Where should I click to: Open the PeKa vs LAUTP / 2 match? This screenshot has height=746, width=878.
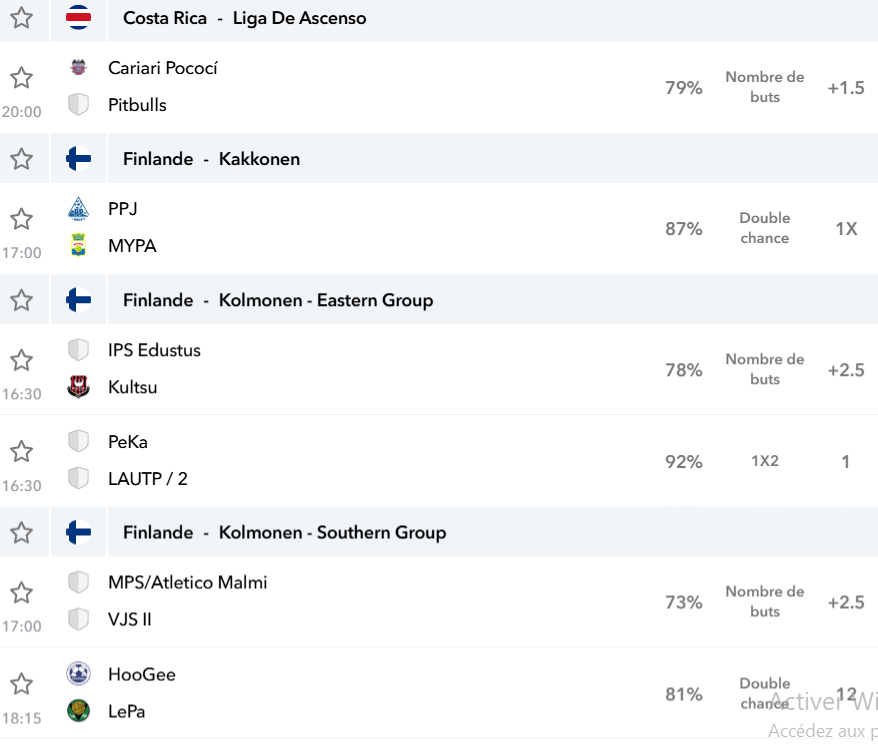point(439,461)
